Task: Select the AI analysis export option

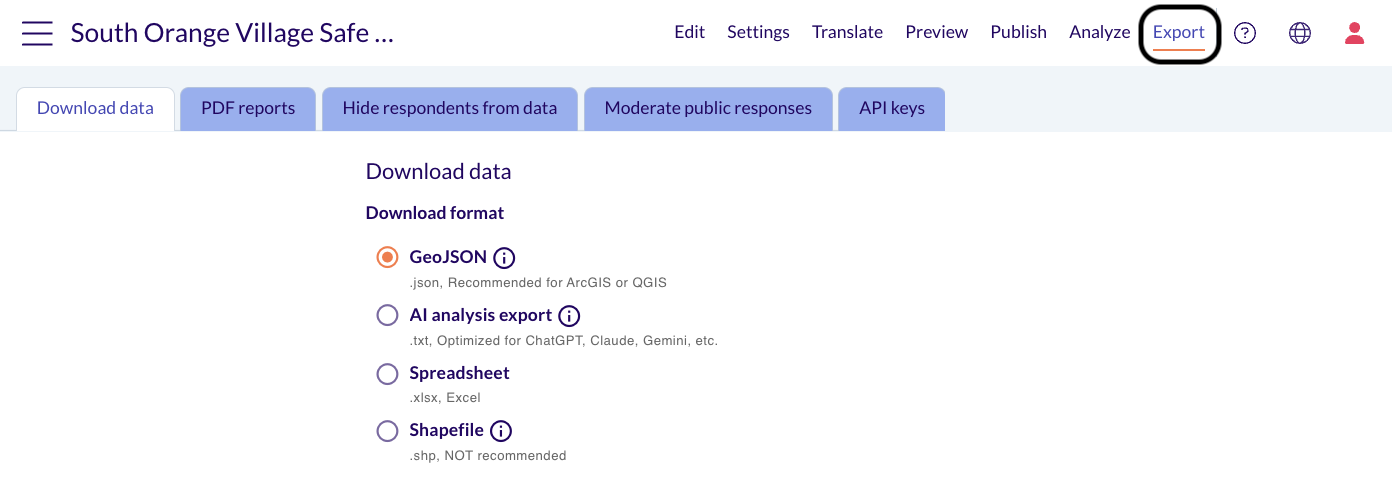Action: pos(387,315)
